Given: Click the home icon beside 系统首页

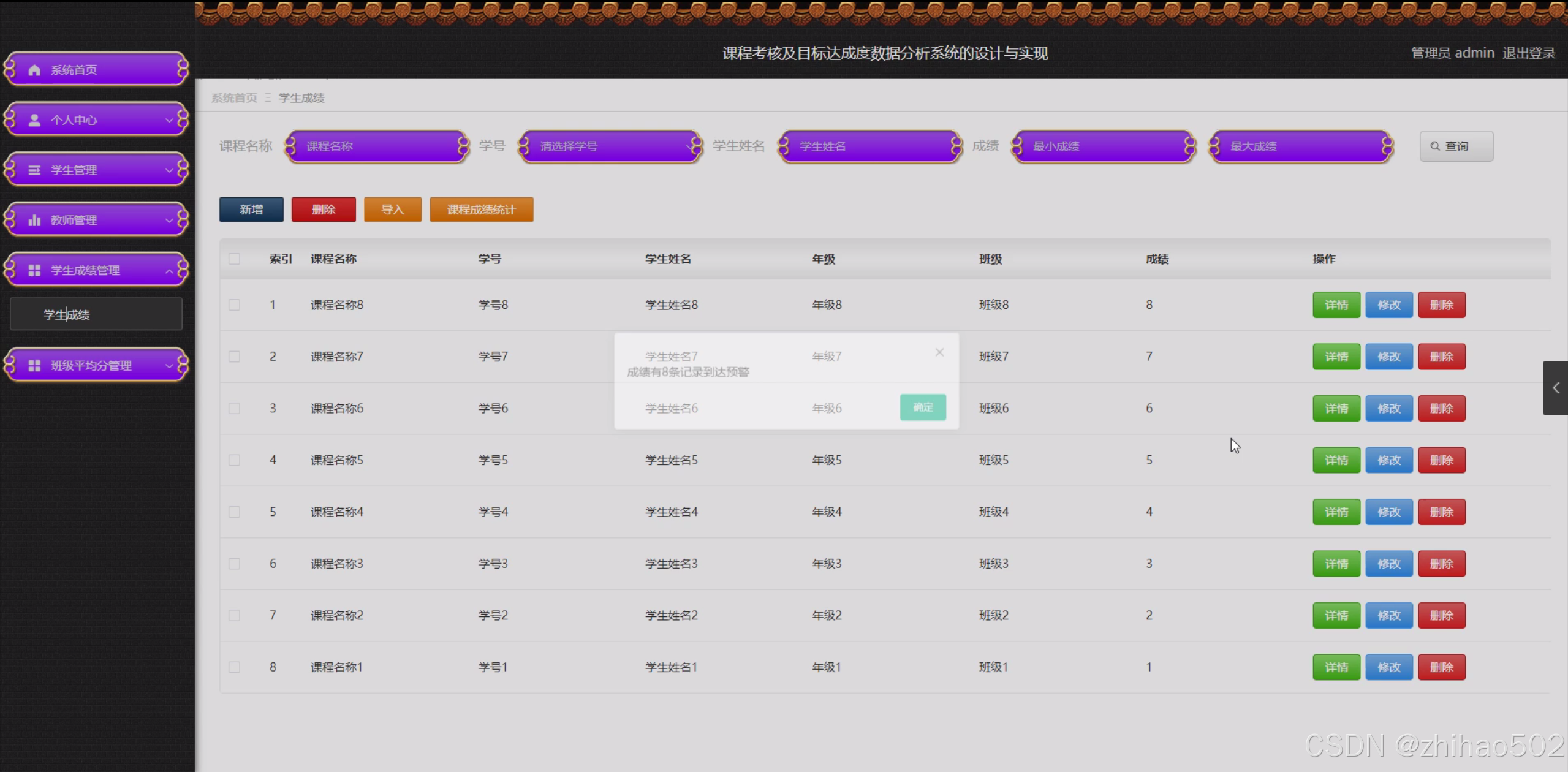Looking at the screenshot, I should pyautogui.click(x=34, y=70).
